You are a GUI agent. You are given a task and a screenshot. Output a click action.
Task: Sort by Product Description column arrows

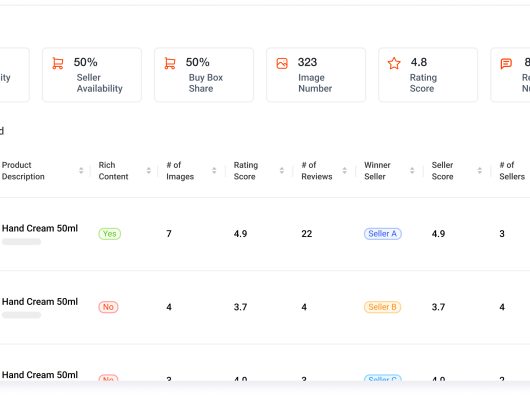81,171
